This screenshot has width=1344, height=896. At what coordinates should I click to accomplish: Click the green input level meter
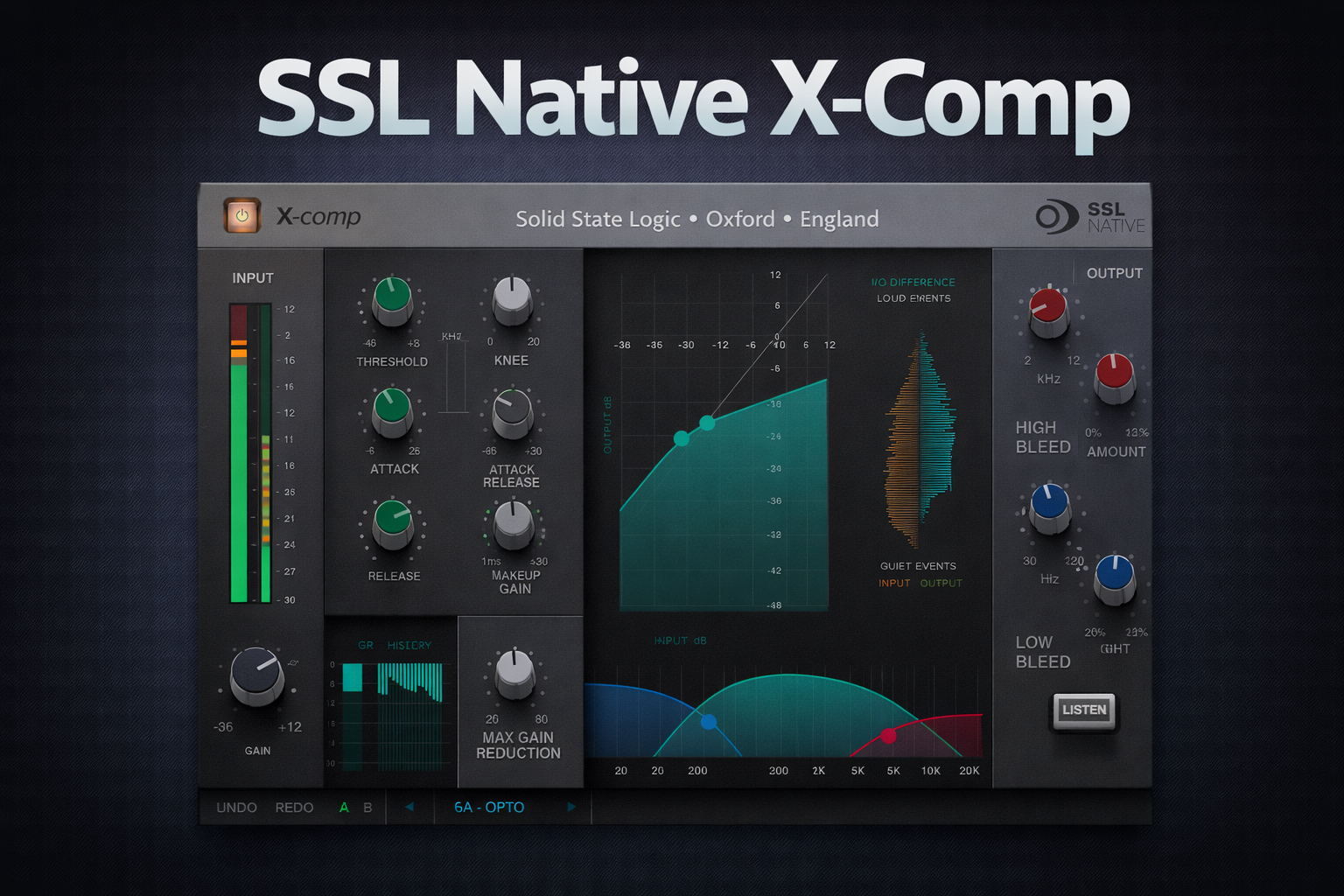[239, 453]
